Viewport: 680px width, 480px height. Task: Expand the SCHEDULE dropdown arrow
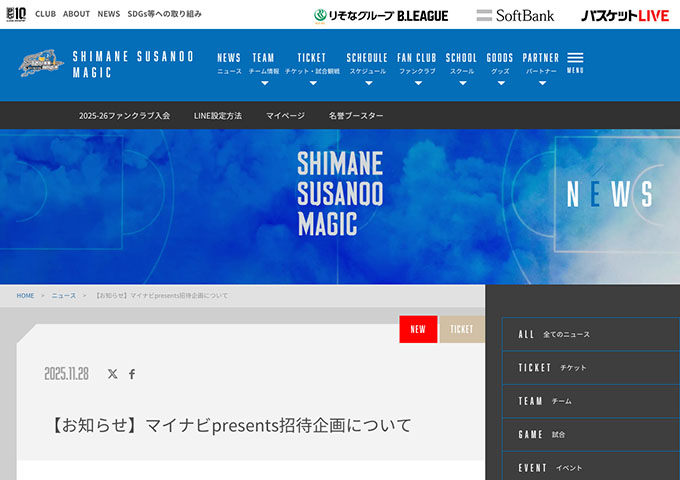(369, 83)
